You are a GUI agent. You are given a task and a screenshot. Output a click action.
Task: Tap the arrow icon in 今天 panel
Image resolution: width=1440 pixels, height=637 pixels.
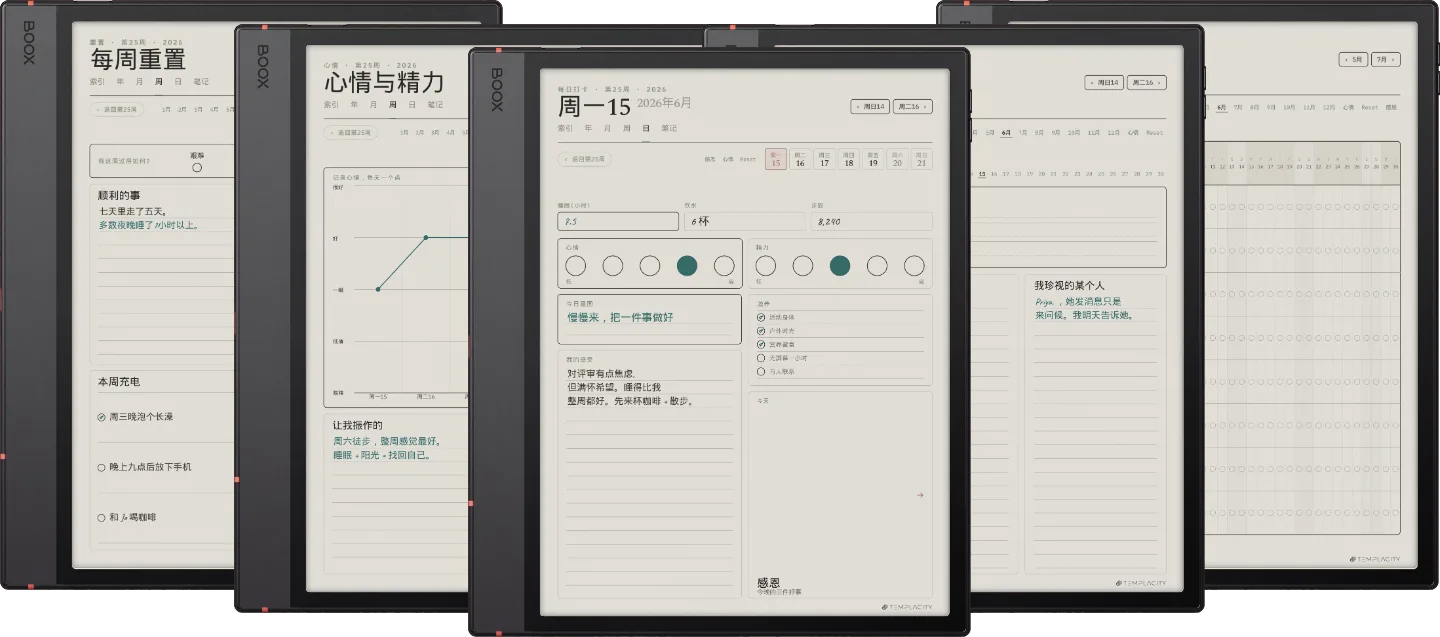point(920,495)
